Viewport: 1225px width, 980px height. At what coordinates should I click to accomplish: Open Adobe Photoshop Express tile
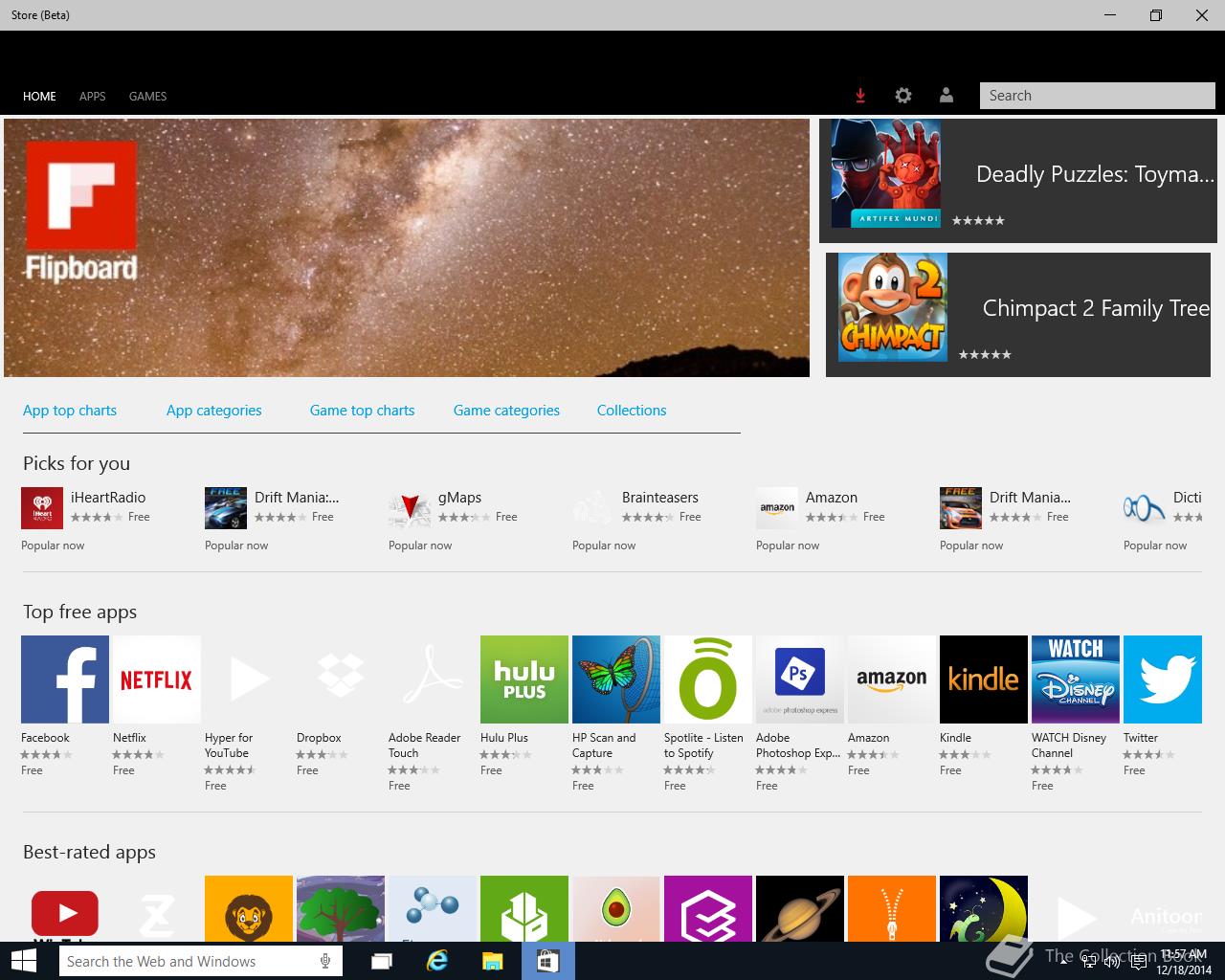800,679
